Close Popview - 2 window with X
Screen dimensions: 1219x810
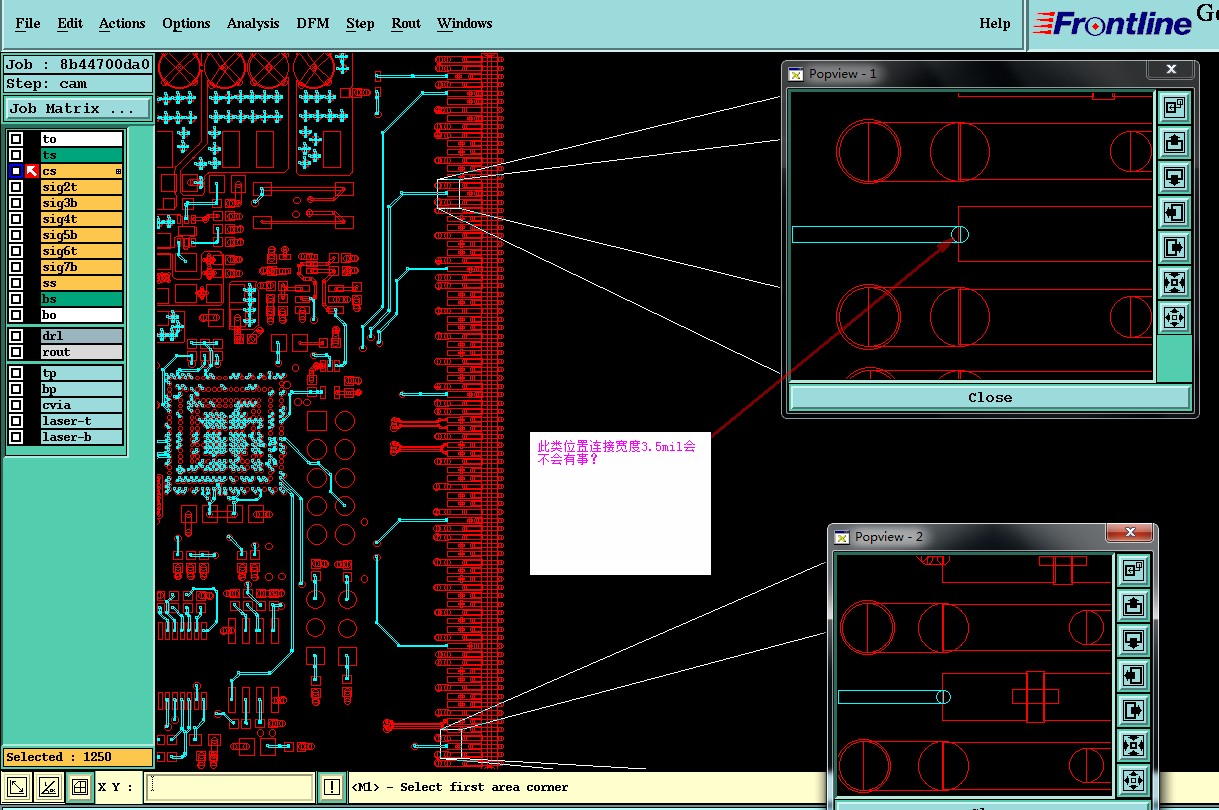point(1130,532)
